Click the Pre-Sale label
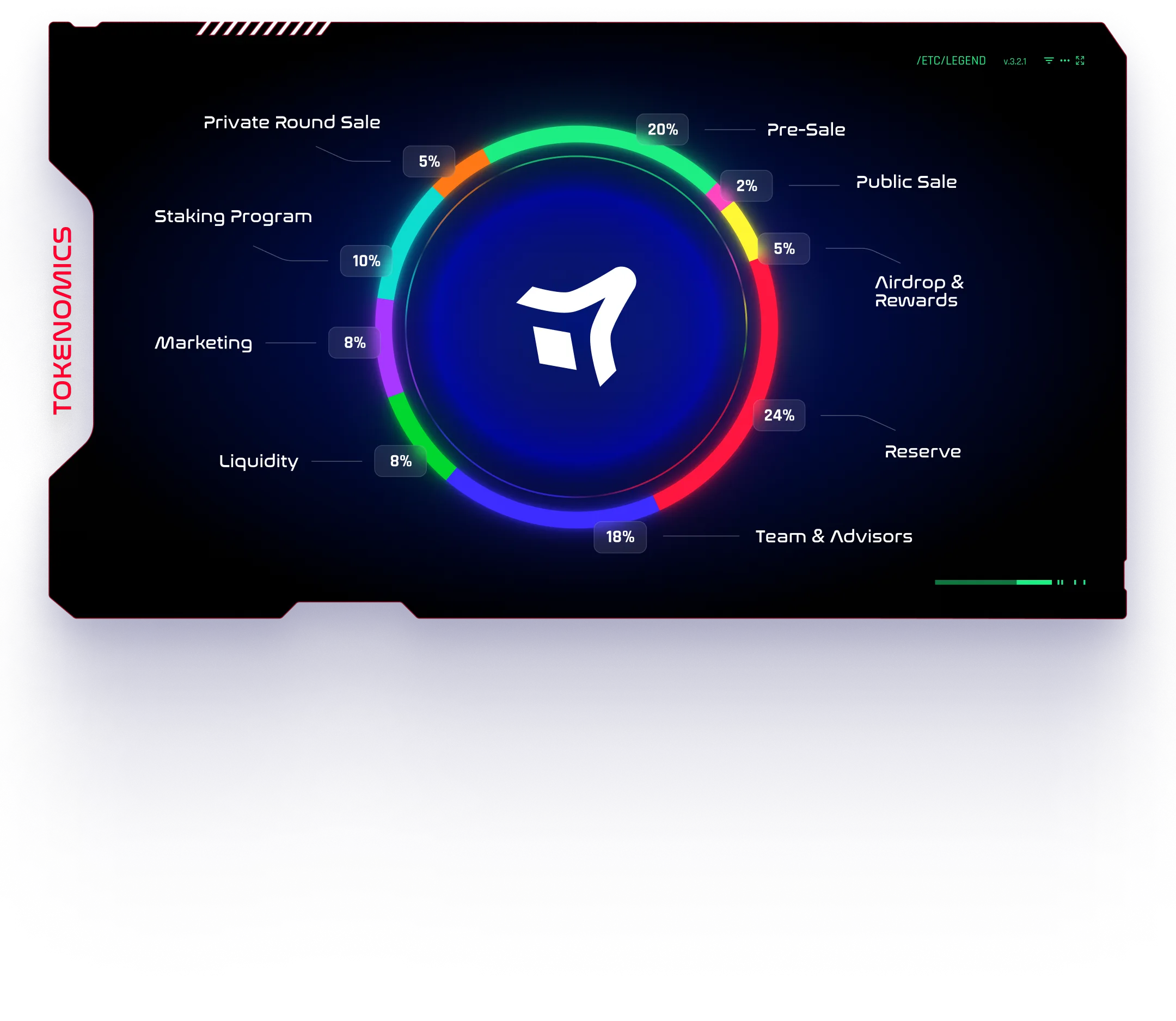This screenshot has width=1176, height=1021. (x=806, y=130)
